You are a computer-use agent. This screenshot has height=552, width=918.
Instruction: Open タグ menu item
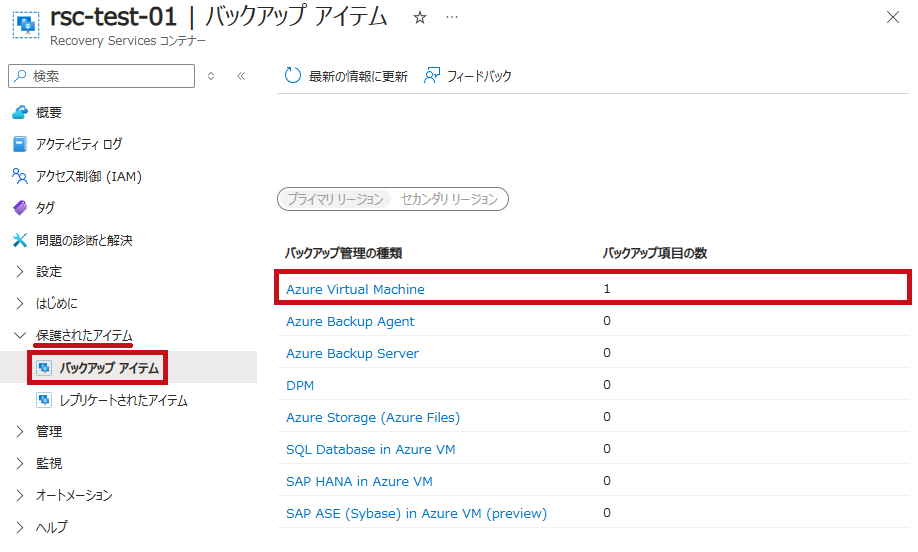[x=45, y=208]
